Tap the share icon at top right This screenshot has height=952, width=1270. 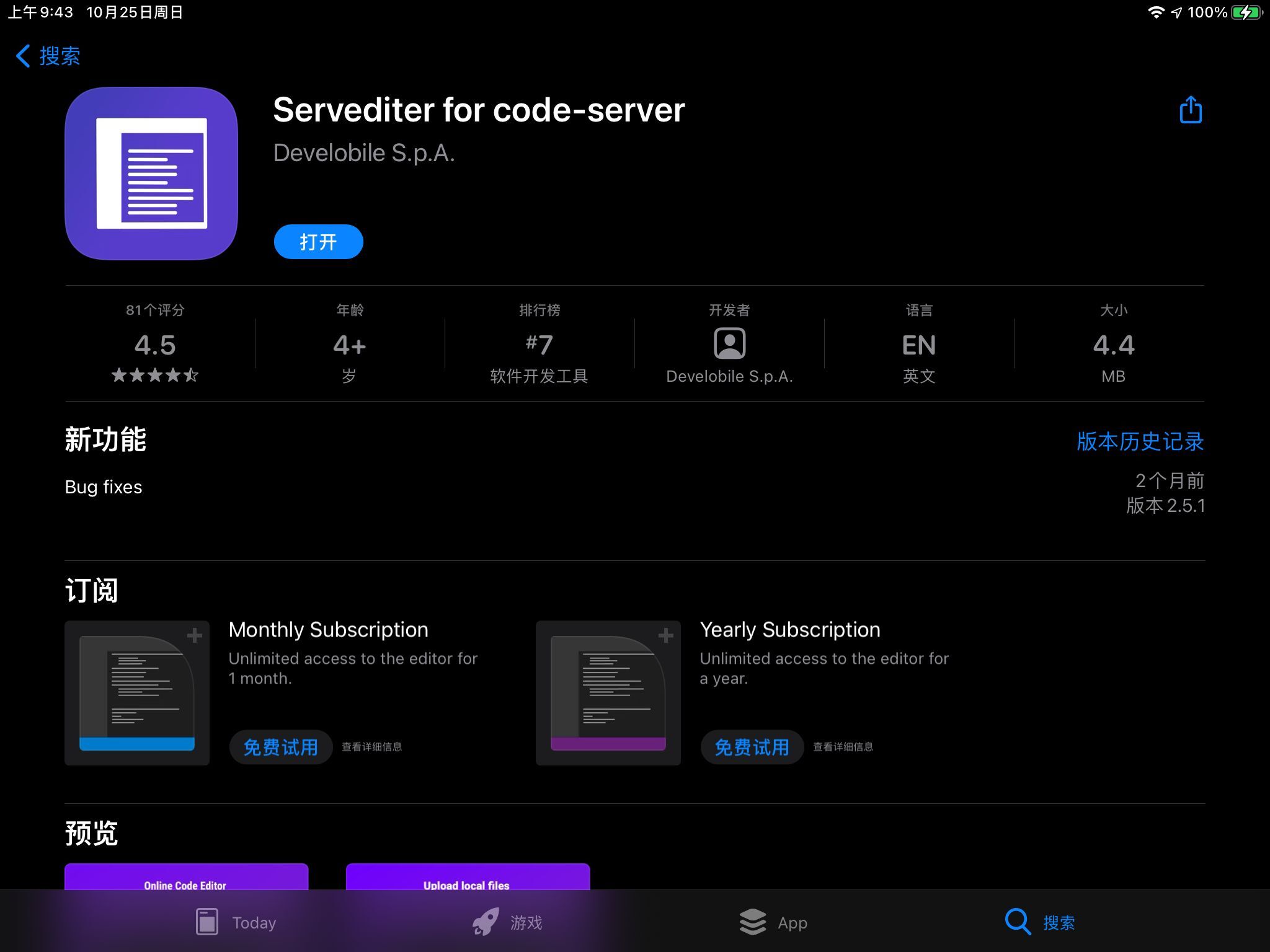pos(1190,110)
